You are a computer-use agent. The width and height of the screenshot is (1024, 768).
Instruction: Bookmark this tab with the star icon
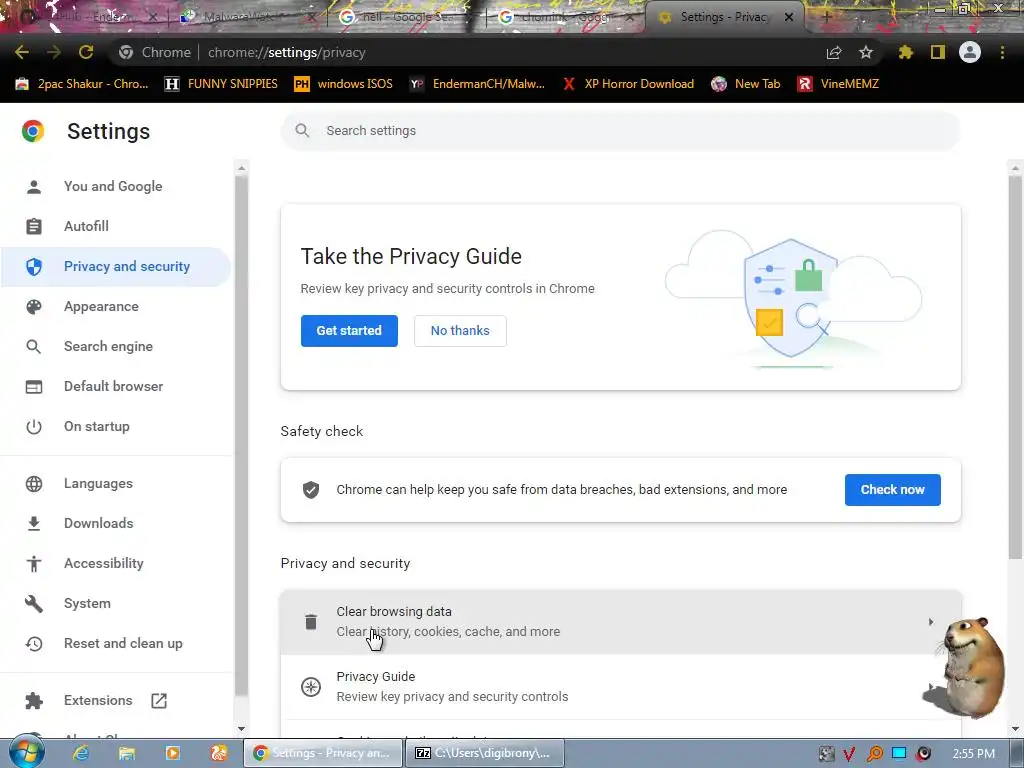(866, 52)
